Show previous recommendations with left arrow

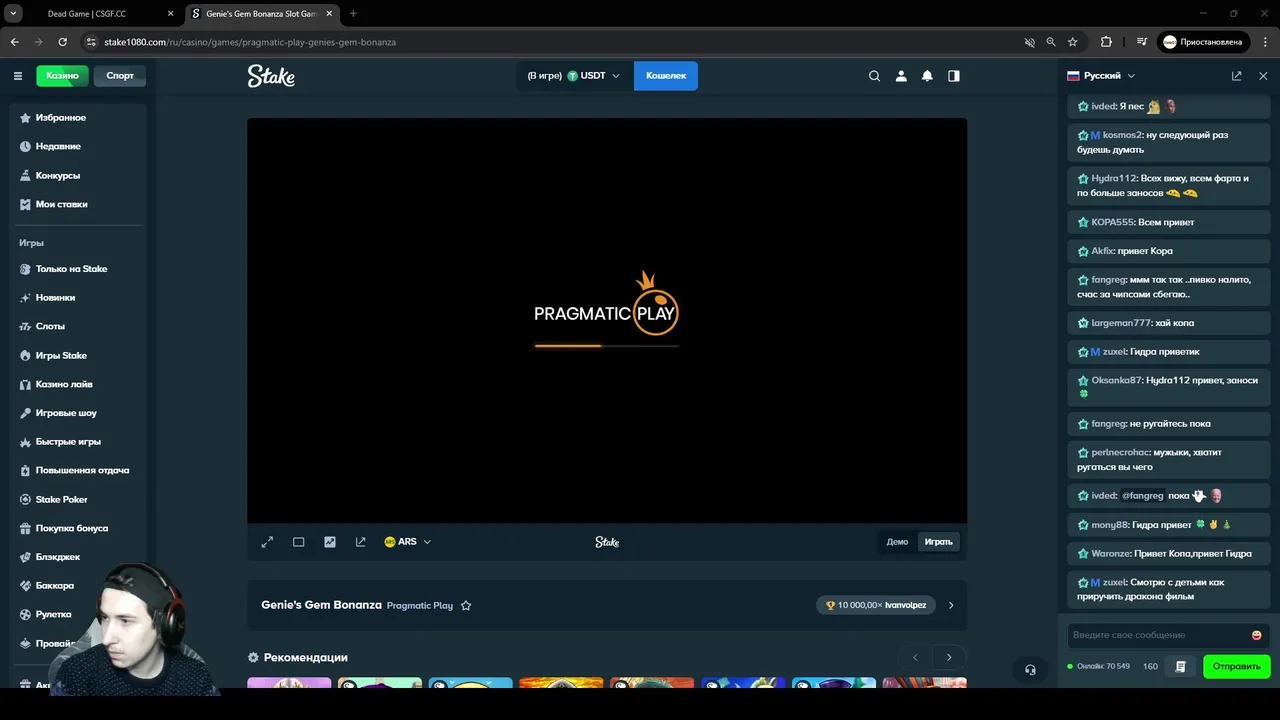coord(915,657)
